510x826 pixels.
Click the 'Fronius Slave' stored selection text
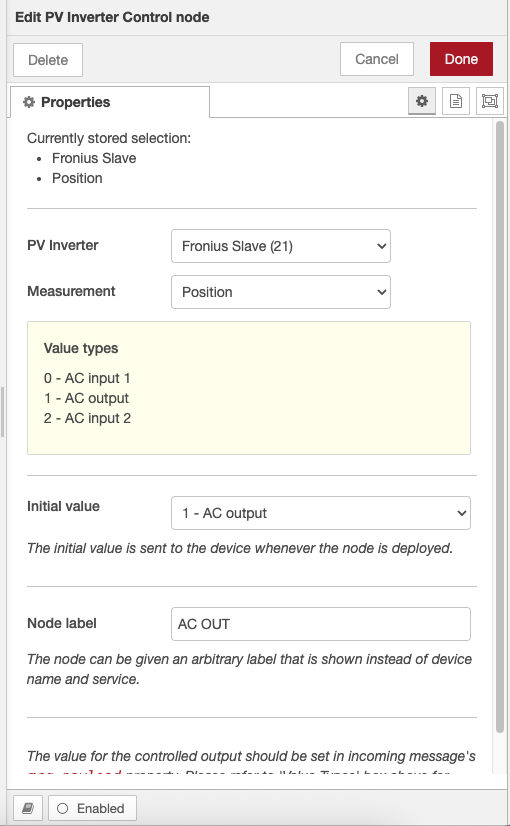[x=94, y=158]
